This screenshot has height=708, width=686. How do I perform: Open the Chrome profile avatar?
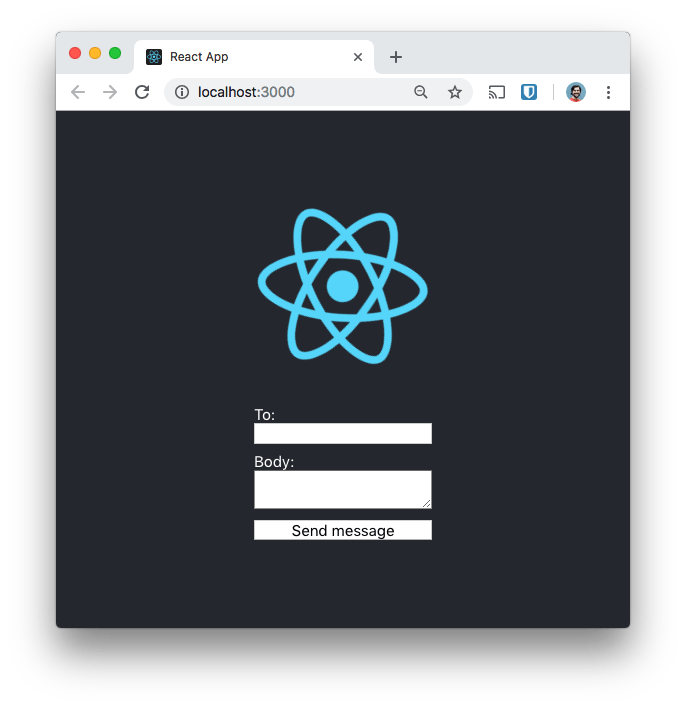pyautogui.click(x=576, y=92)
